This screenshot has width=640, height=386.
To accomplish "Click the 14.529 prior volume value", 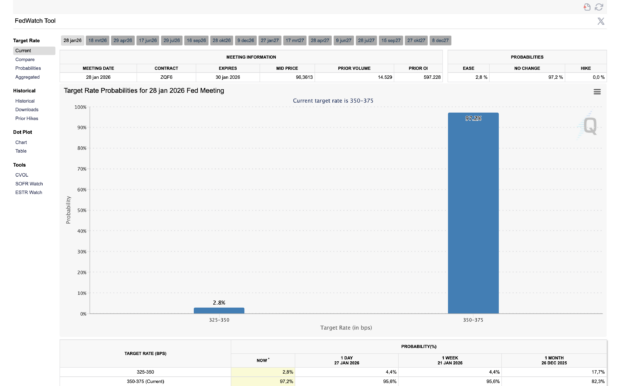I will coord(385,77).
